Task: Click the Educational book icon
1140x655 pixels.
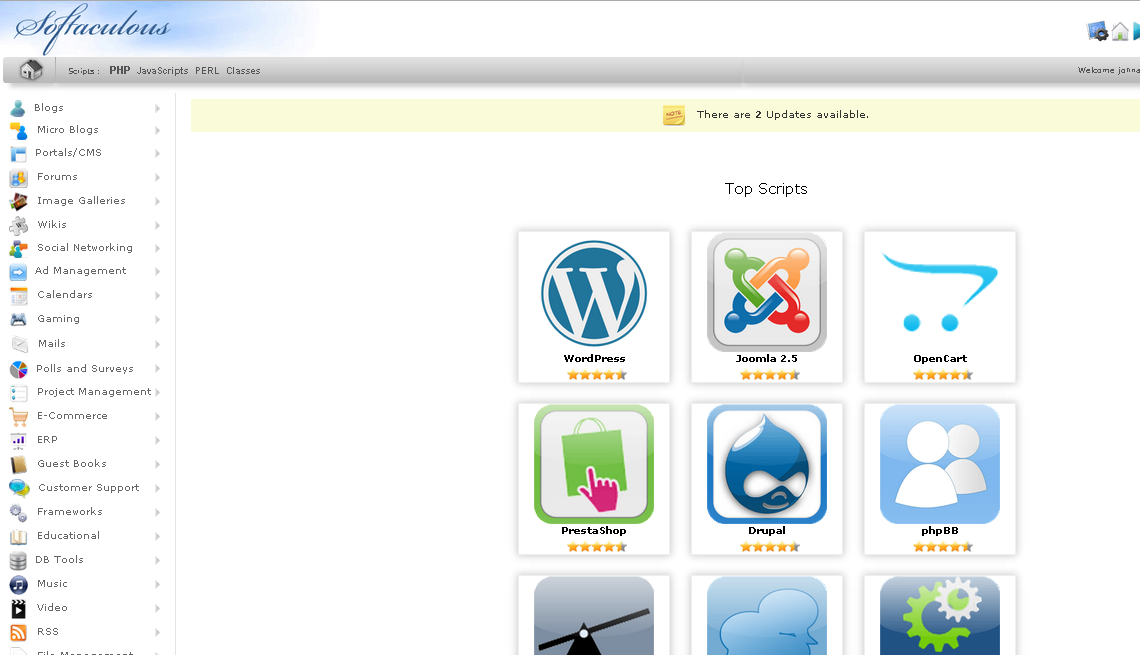Action: pyautogui.click(x=18, y=537)
